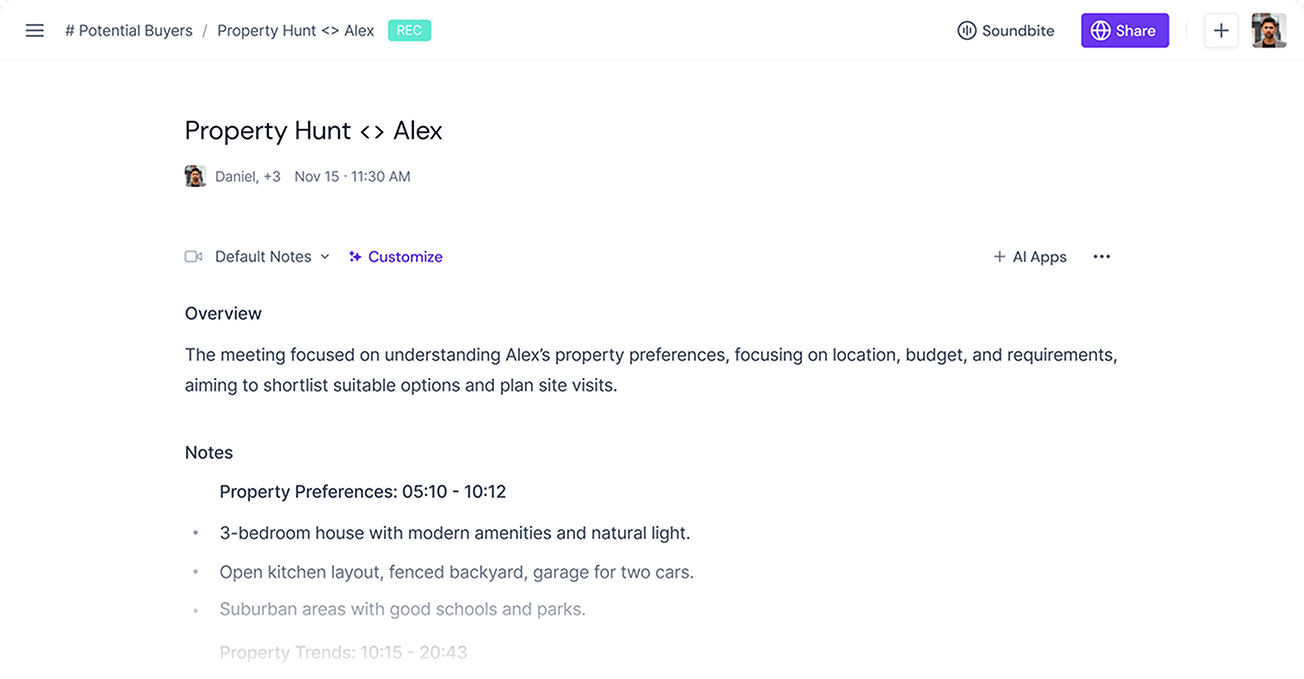This screenshot has width=1304, height=679.
Task: Click Daniel's avatar under the title
Action: 195,177
